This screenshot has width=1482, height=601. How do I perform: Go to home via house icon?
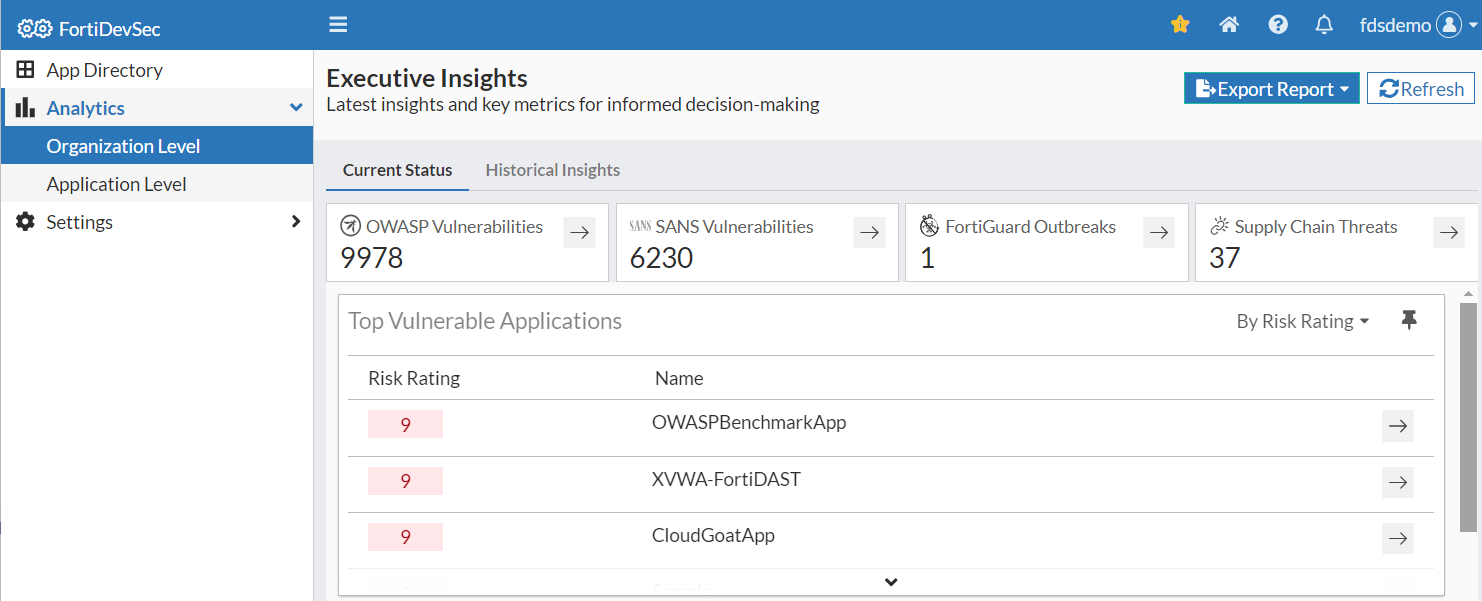(1229, 25)
